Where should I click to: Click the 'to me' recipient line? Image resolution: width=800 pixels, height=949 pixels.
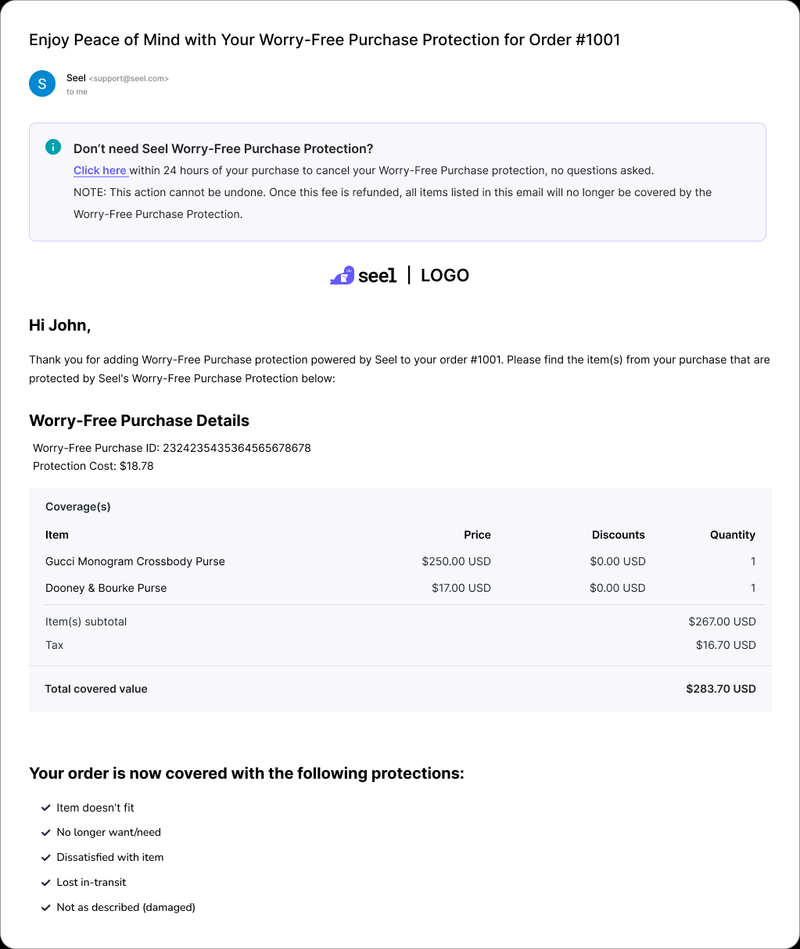[77, 92]
